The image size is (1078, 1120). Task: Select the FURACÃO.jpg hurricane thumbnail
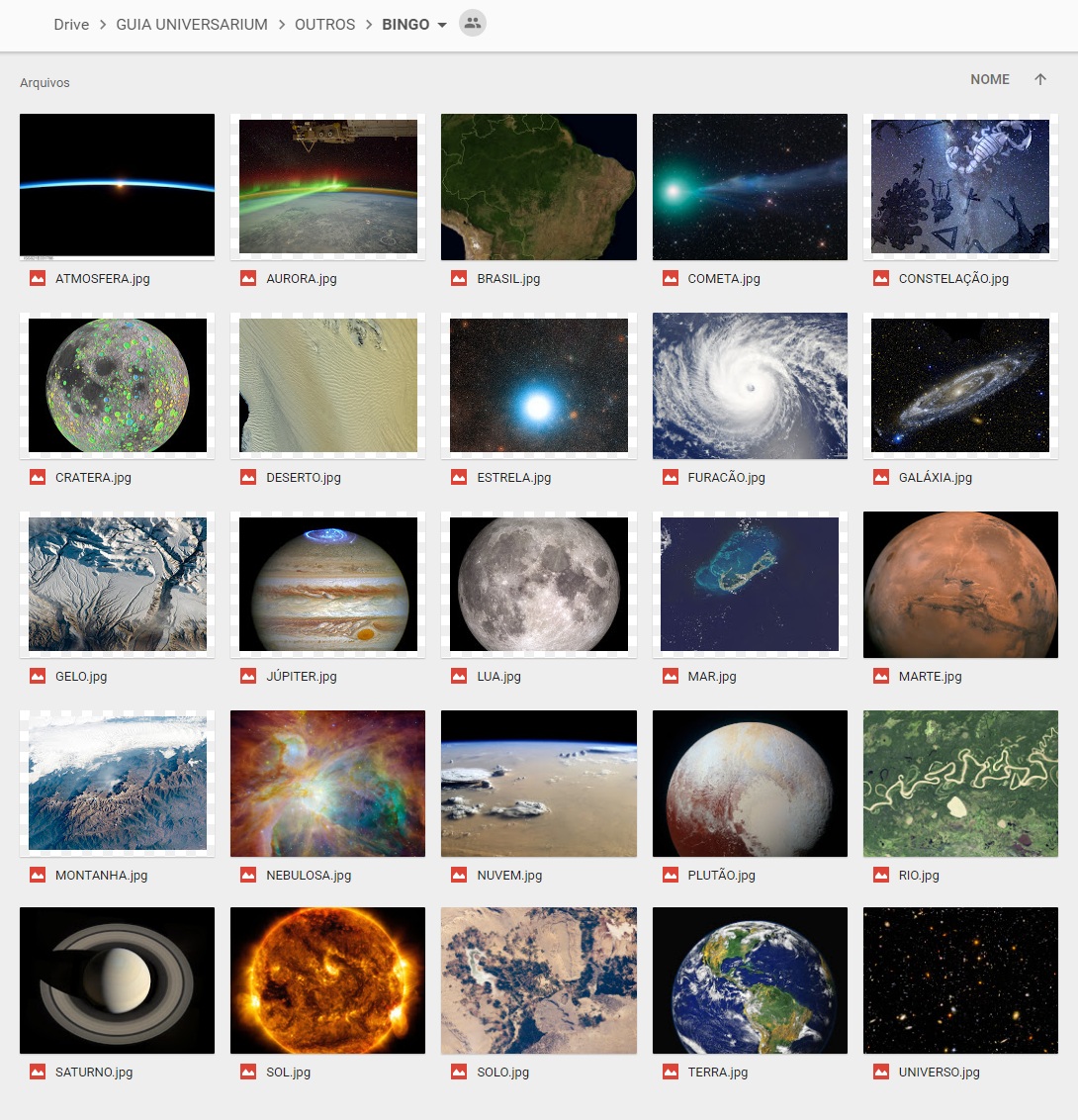click(750, 386)
